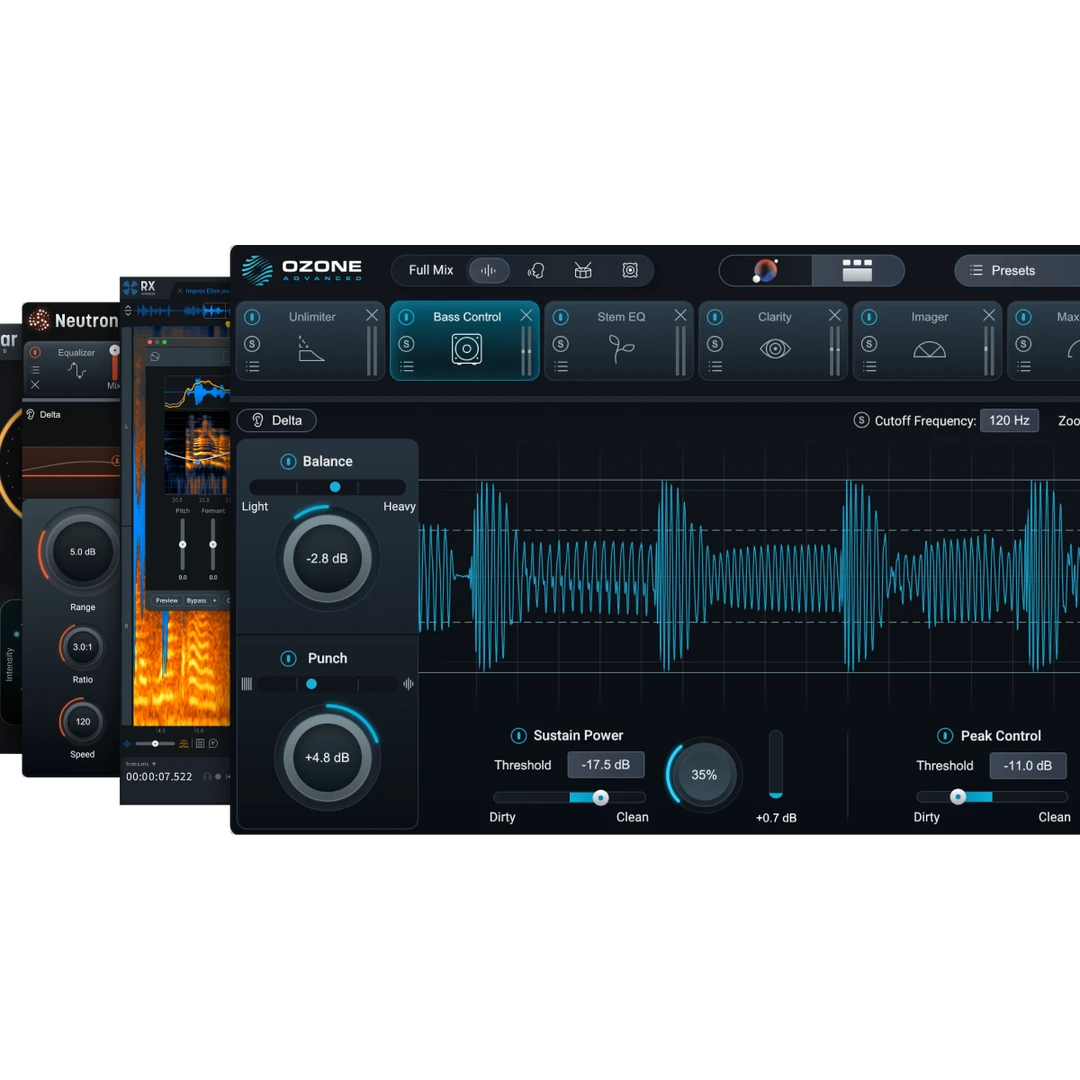Click the Bass Control speaker icon
This screenshot has width=1080, height=1080.
point(466,349)
